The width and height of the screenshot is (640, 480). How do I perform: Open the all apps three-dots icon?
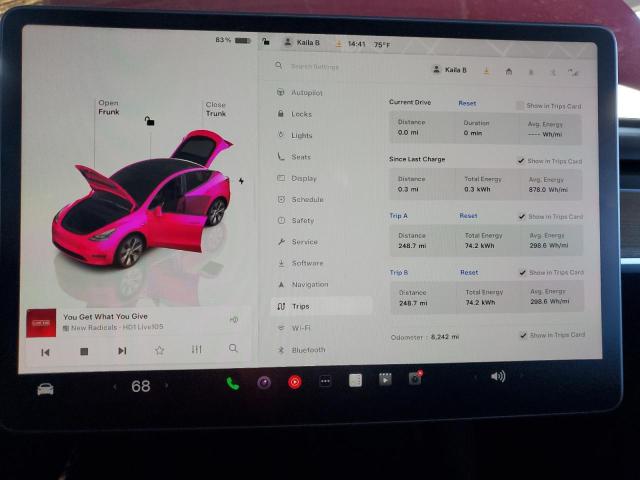pos(325,381)
